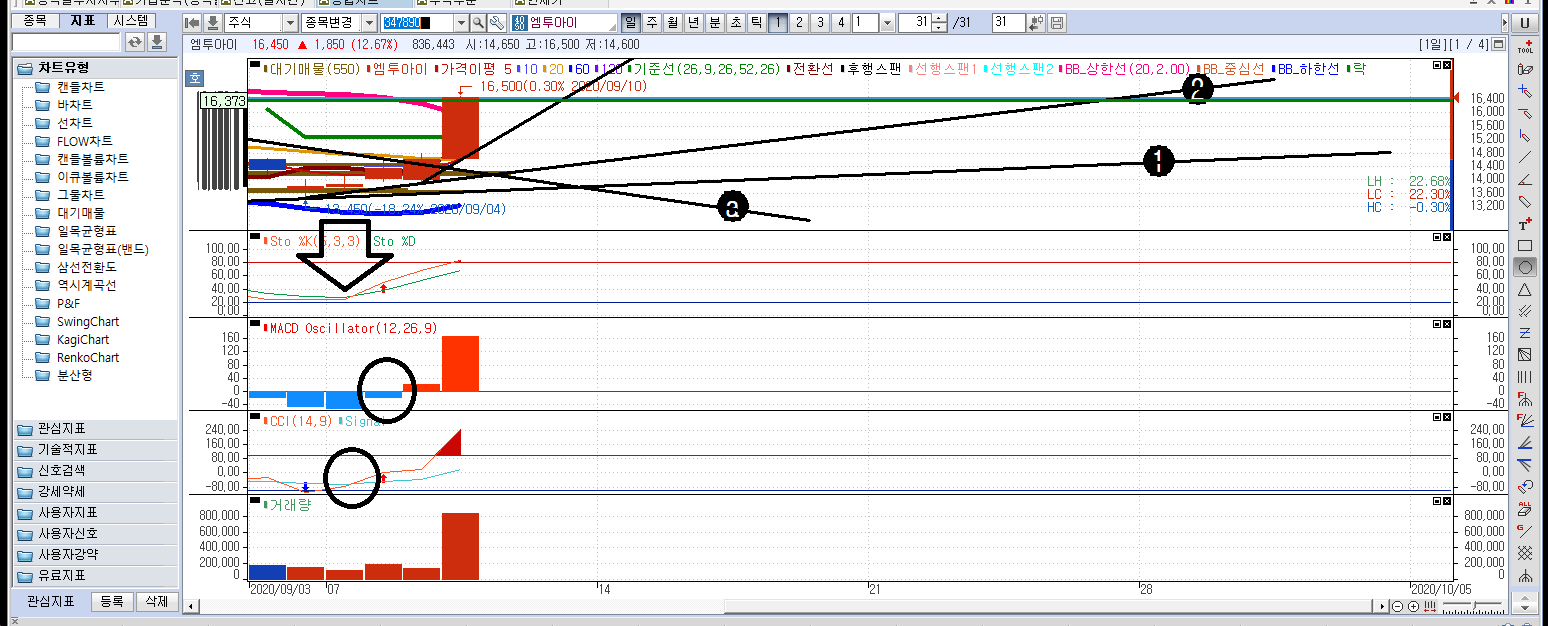Select the trend line drawing tool
1548x626 pixels.
click(x=1525, y=157)
